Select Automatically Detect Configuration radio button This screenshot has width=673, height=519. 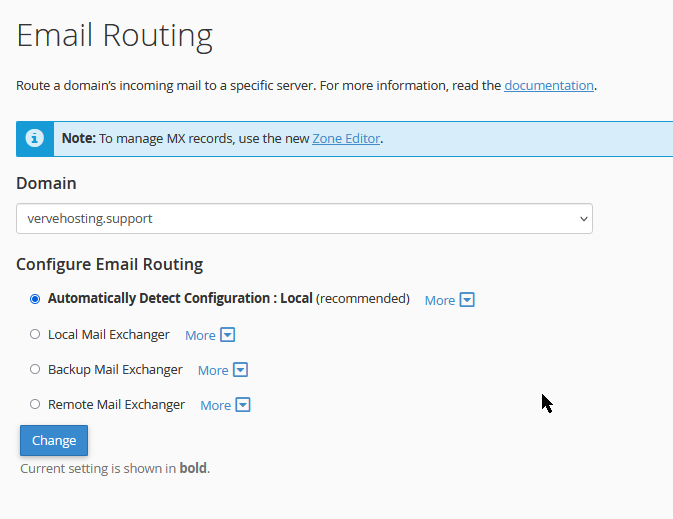pos(35,299)
